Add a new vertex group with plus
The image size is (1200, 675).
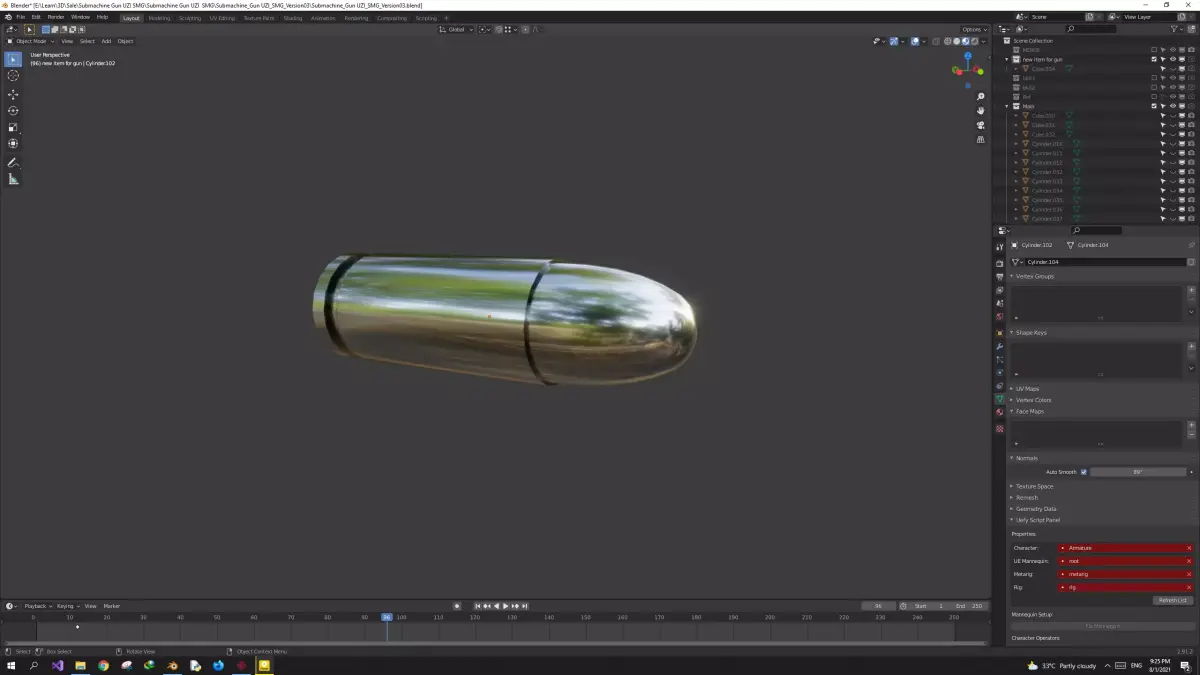pos(1191,290)
